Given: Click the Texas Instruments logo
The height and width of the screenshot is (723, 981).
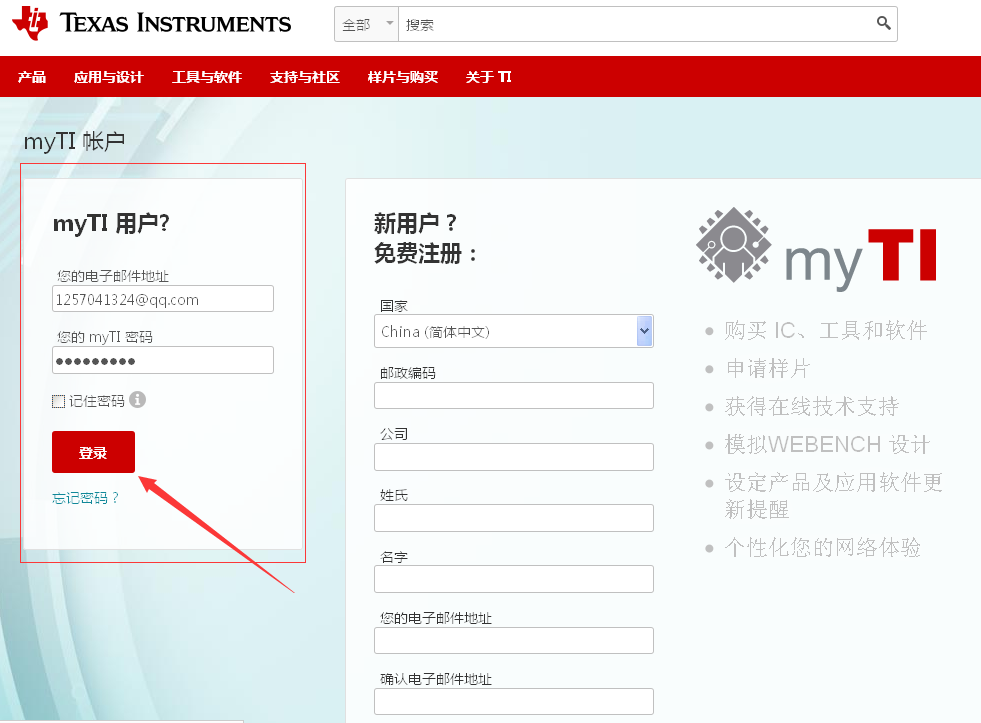Looking at the screenshot, I should click(150, 23).
